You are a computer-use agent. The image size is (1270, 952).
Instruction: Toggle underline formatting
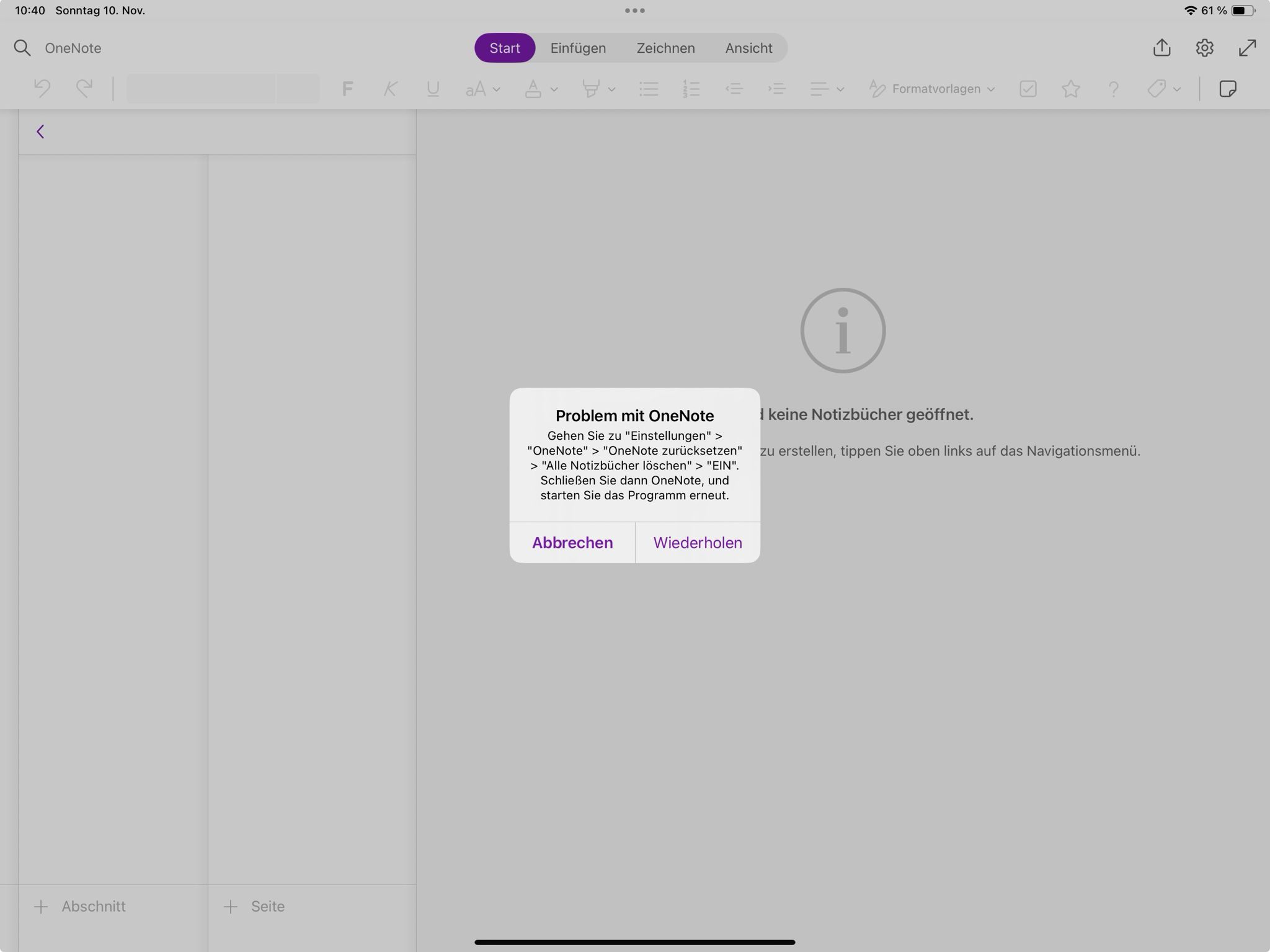point(433,89)
